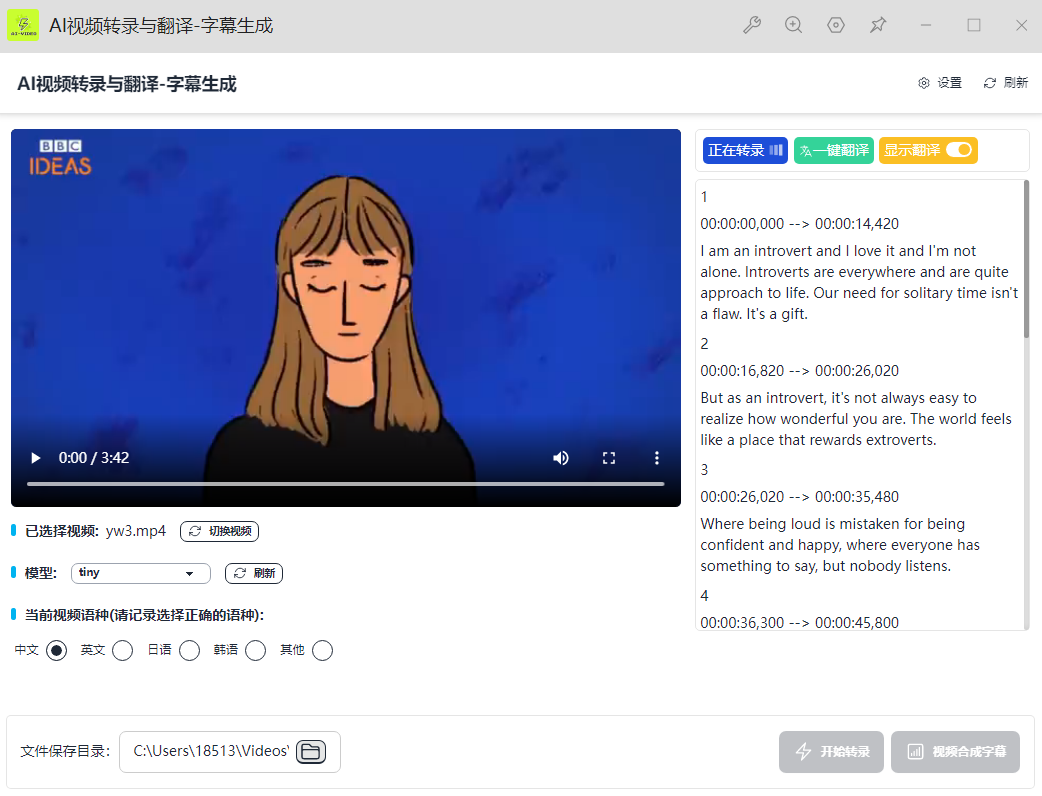Screen dimensions: 1042x796
Task: Click the video progress seek bar
Action: click(345, 484)
